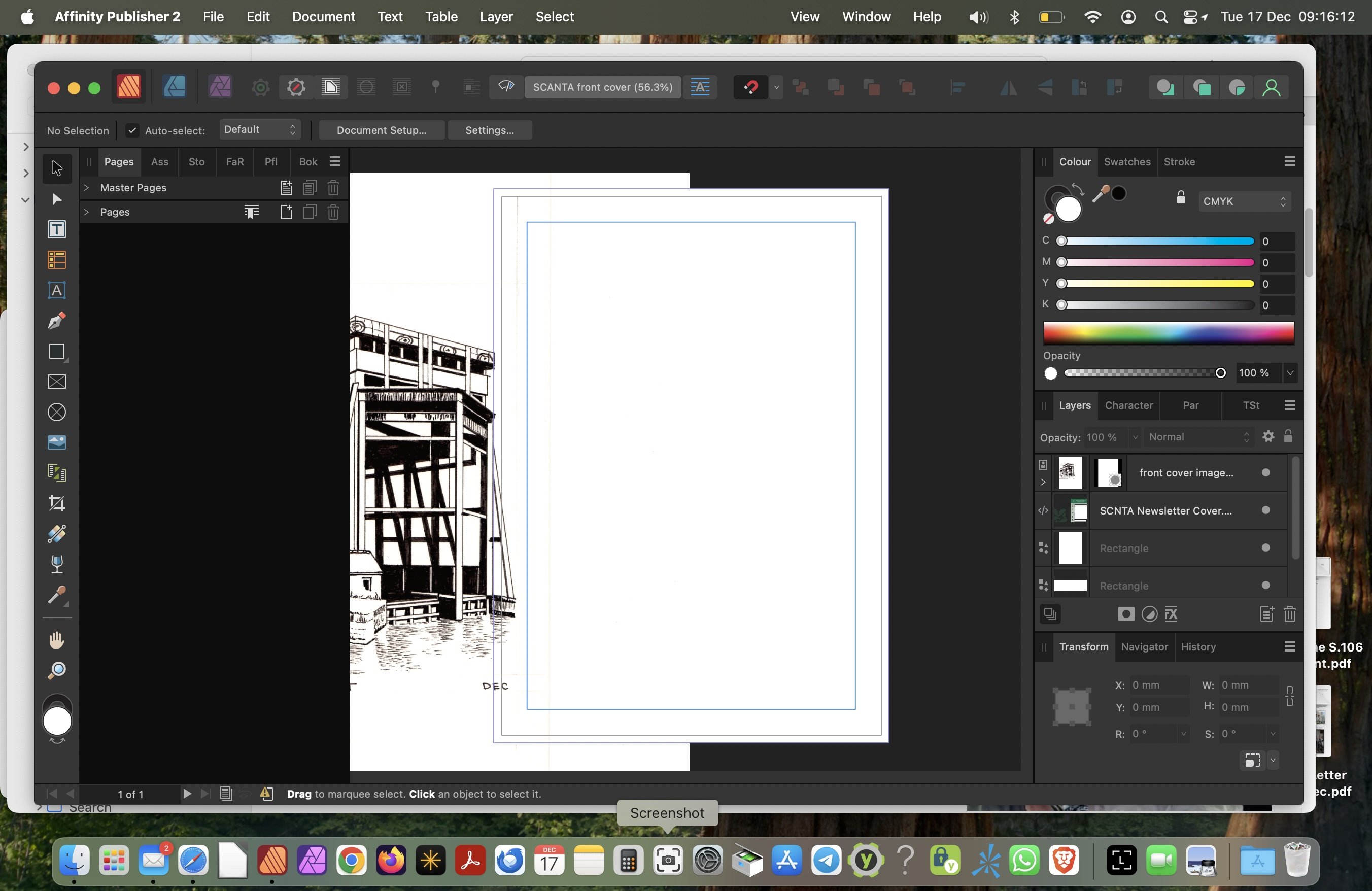This screenshot has width=1372, height=891.
Task: Open the CMYK colour model dropdown
Action: click(1245, 201)
